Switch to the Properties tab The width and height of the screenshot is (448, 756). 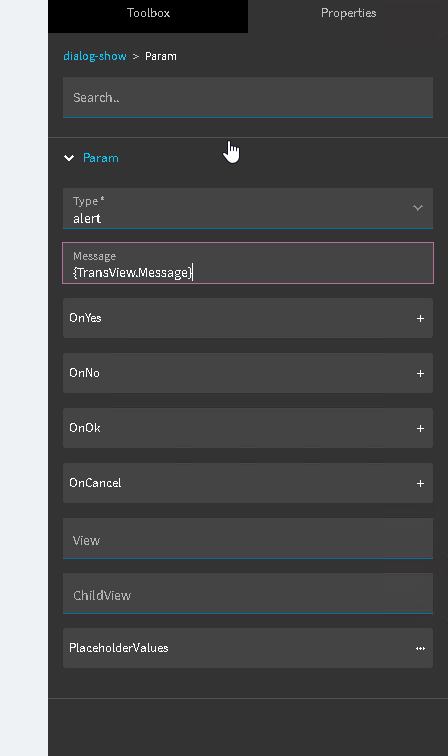pyautogui.click(x=348, y=13)
